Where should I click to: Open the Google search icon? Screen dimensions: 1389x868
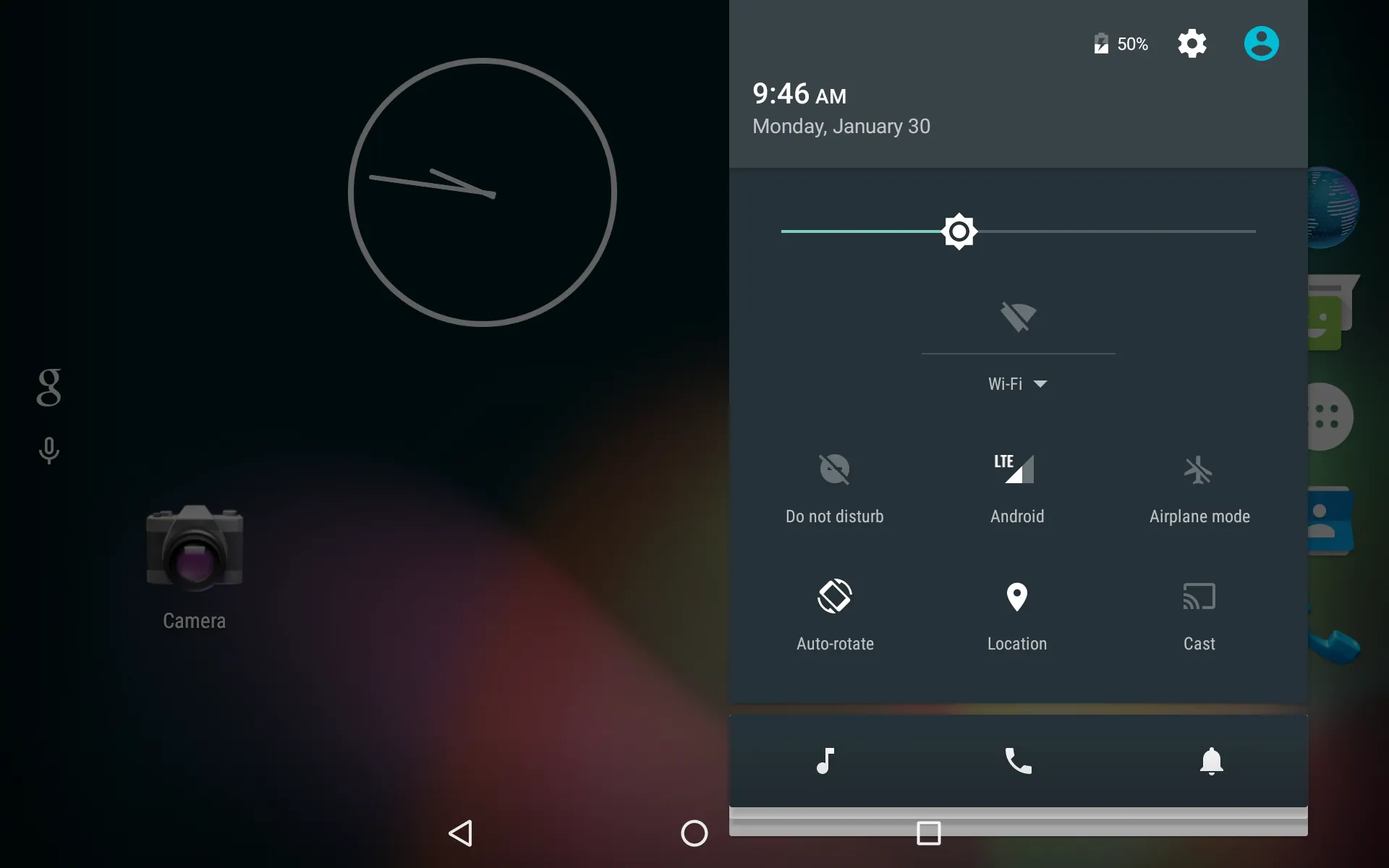(48, 387)
